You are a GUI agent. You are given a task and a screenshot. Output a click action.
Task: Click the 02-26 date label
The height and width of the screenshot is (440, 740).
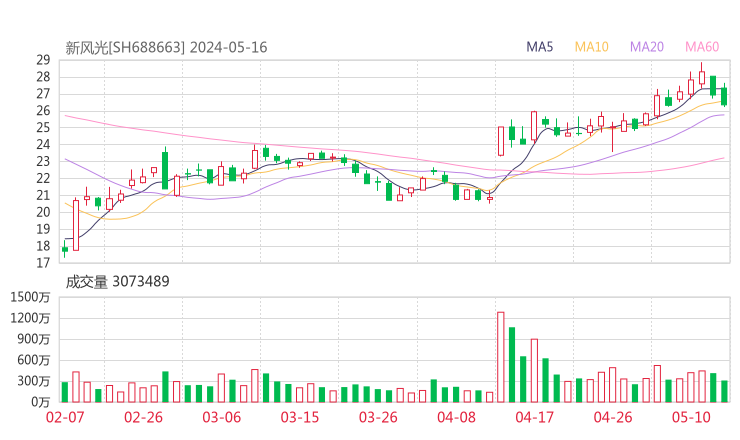click(143, 417)
